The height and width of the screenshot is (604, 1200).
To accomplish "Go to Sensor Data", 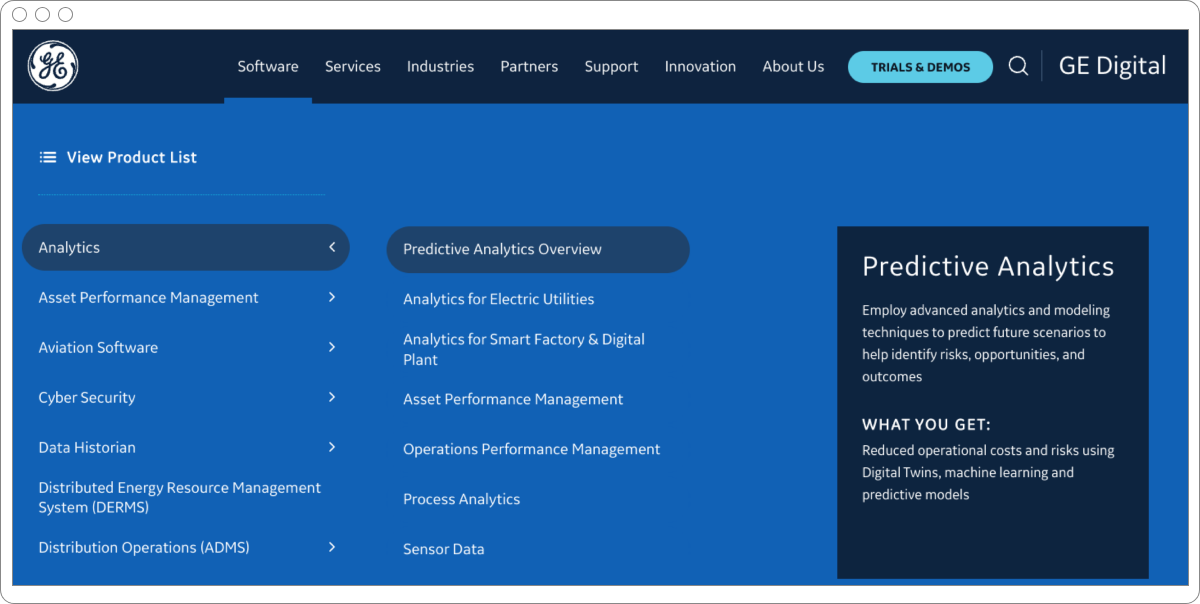I will click(443, 549).
